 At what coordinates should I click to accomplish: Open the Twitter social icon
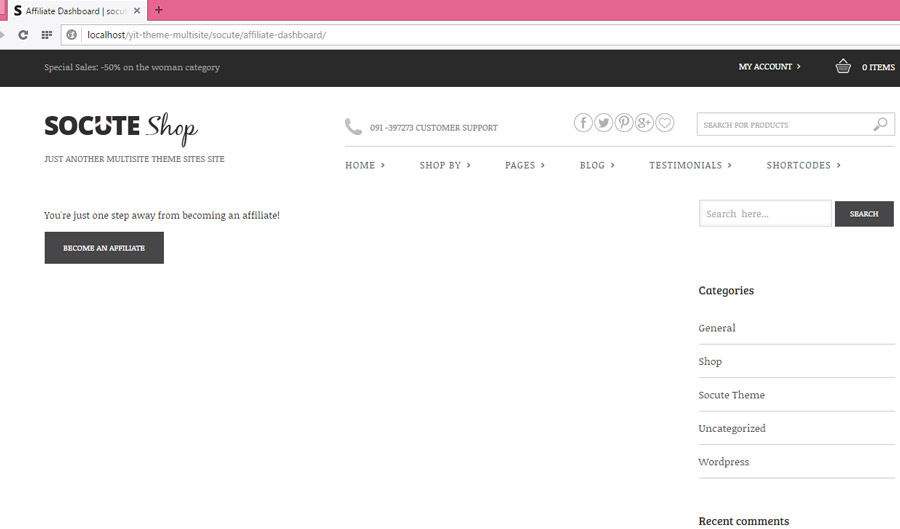tap(603, 123)
